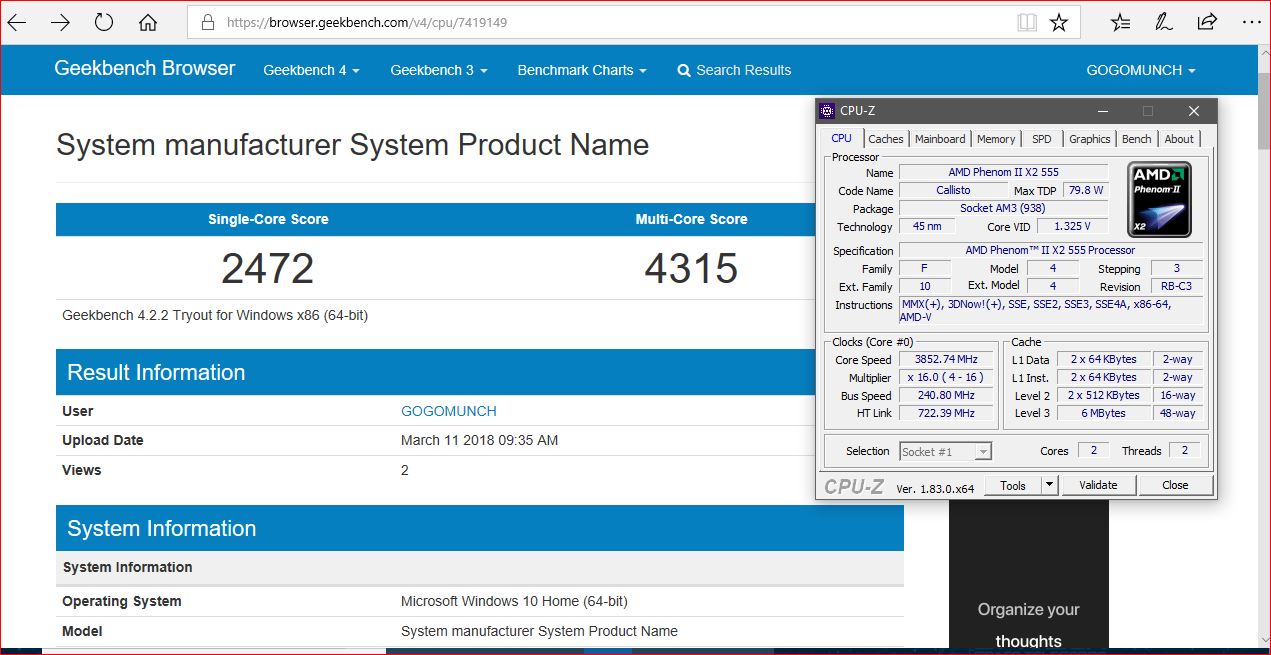
Task: Click the Technology value 45 nm
Action: [x=927, y=226]
